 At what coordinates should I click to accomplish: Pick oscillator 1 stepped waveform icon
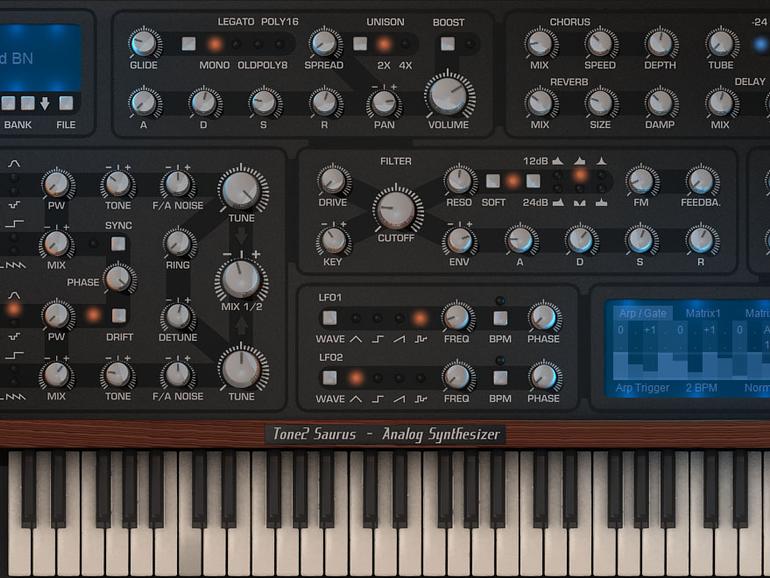pyautogui.click(x=14, y=205)
